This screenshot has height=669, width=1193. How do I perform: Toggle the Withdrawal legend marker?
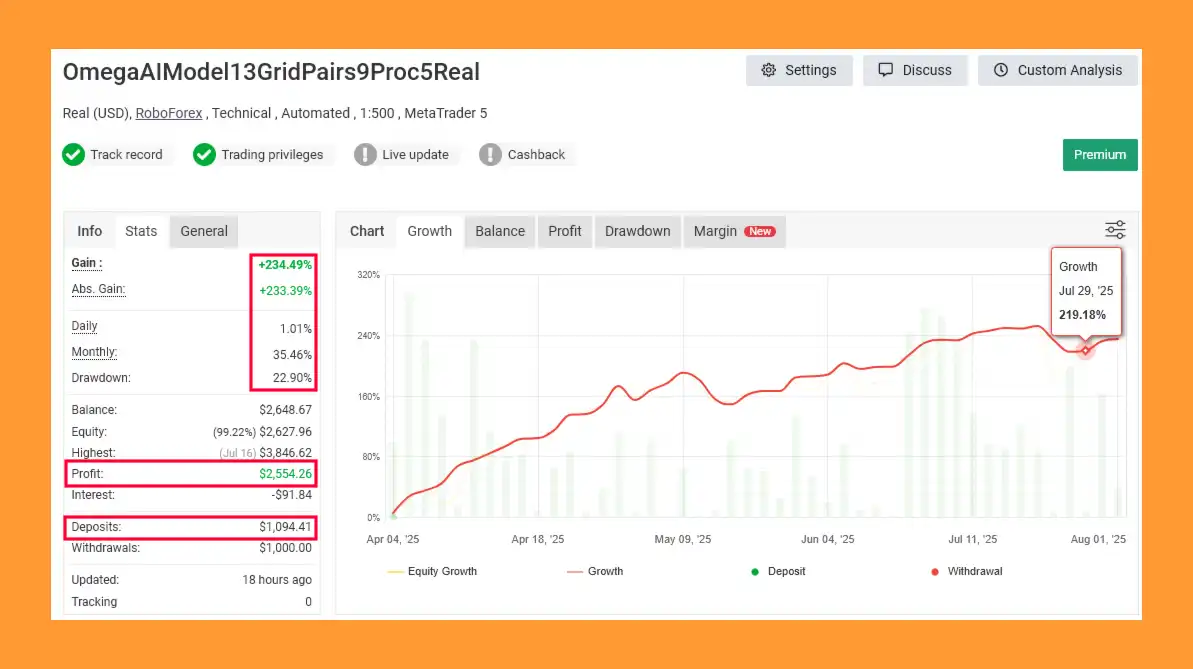pos(935,572)
